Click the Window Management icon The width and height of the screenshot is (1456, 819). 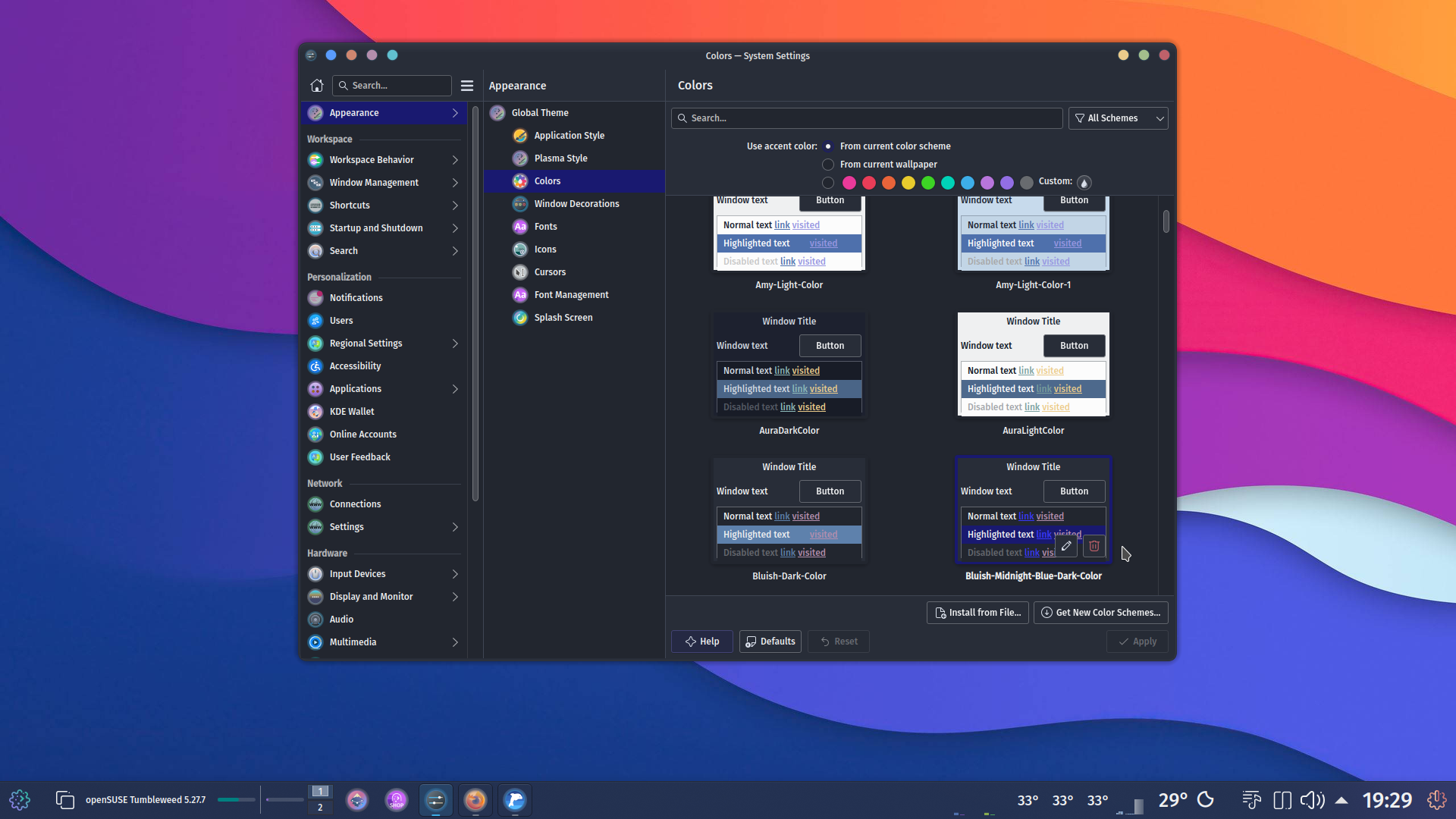[315, 183]
